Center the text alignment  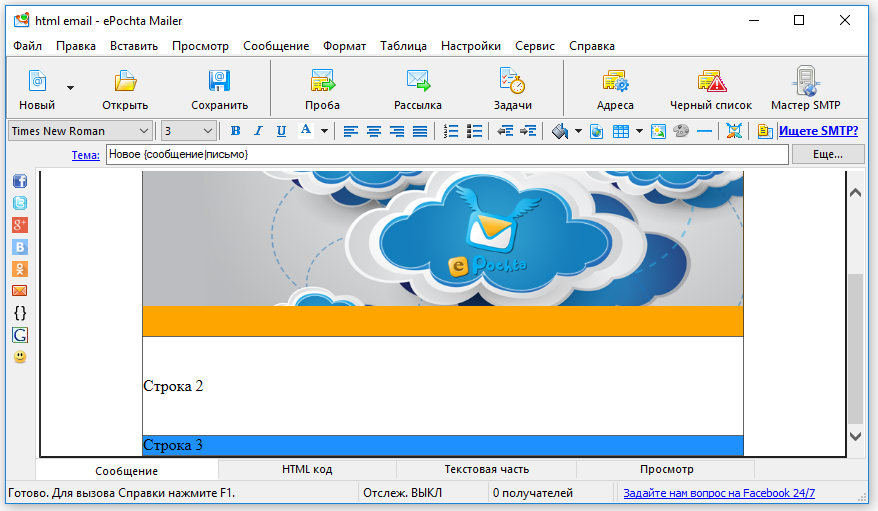[373, 132]
